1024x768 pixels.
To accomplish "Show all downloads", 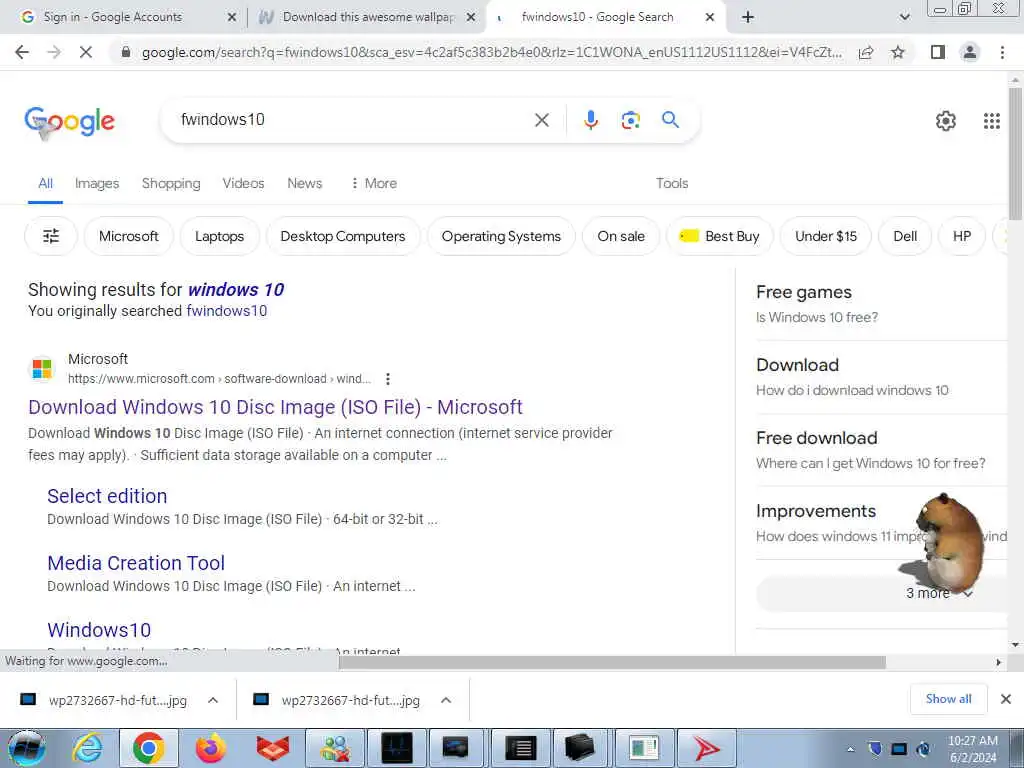I will click(x=948, y=699).
